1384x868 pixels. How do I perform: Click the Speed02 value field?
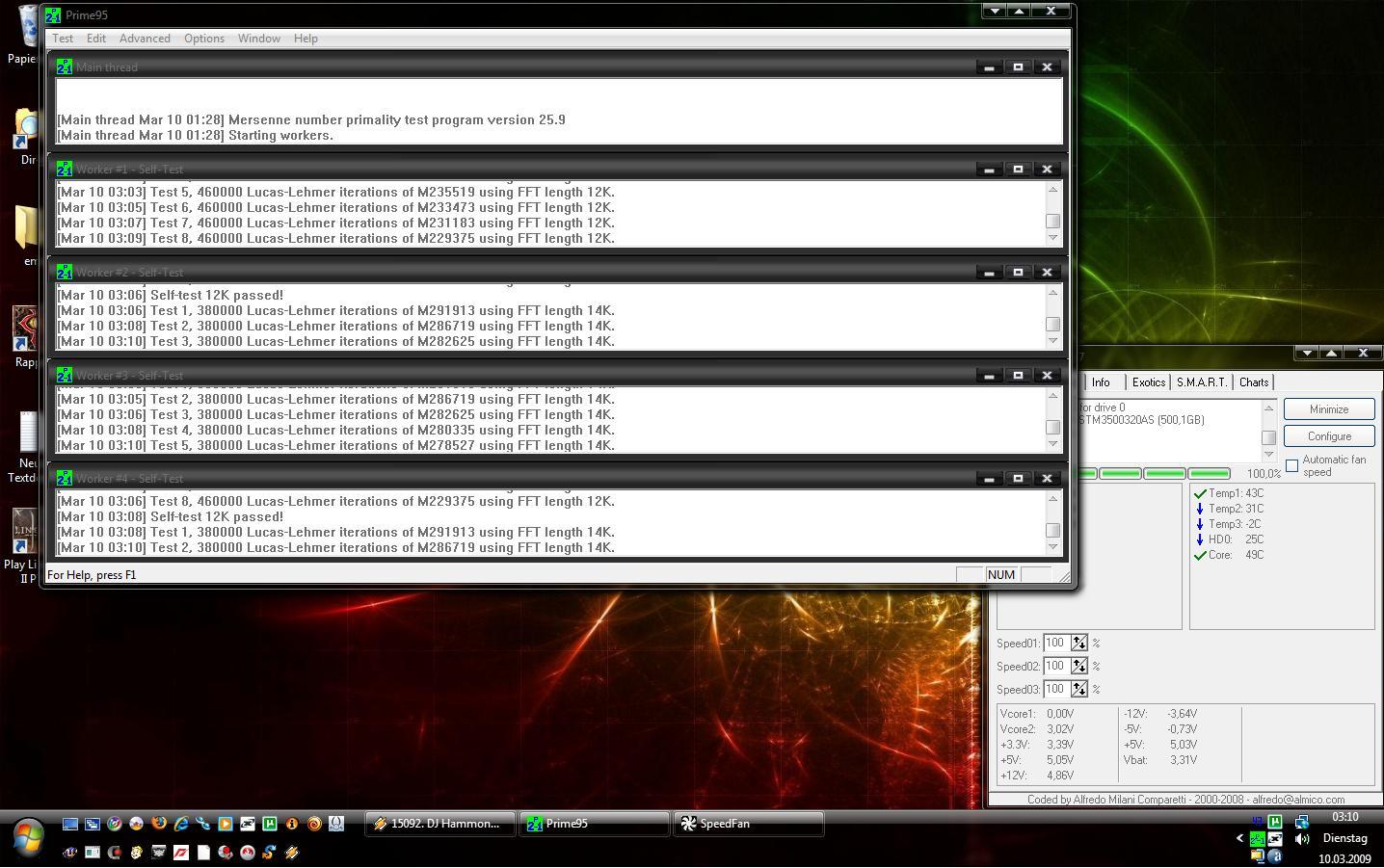pyautogui.click(x=1057, y=666)
